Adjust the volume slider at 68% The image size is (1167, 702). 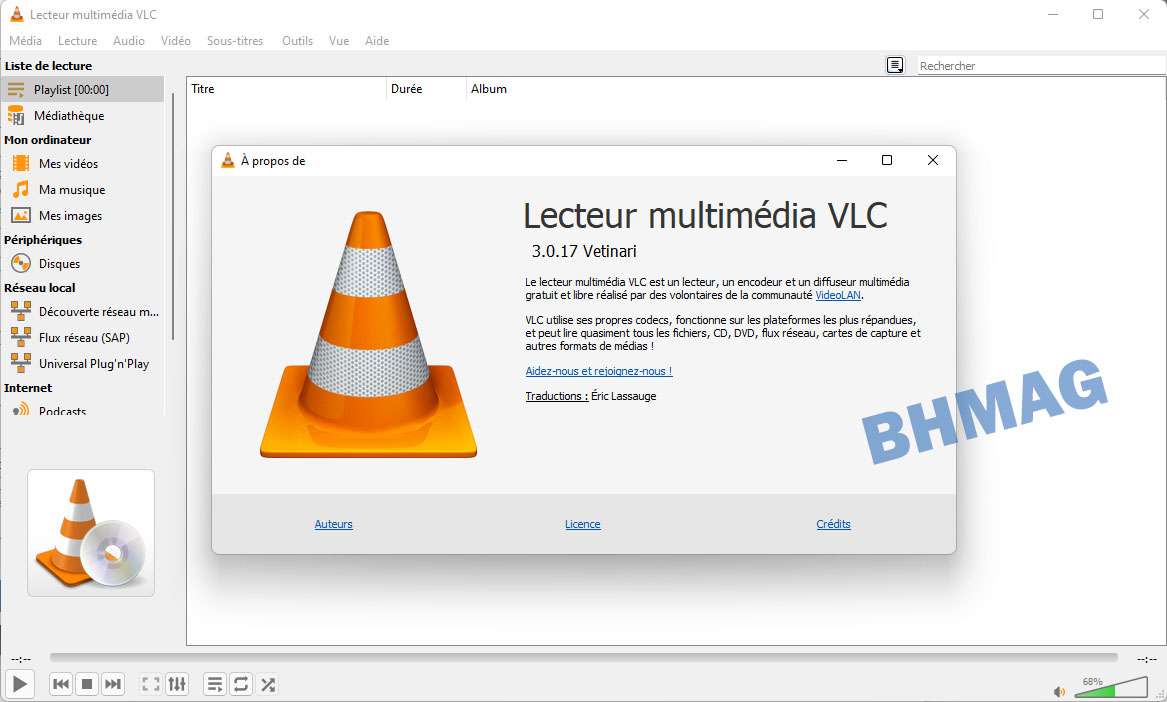point(1111,686)
